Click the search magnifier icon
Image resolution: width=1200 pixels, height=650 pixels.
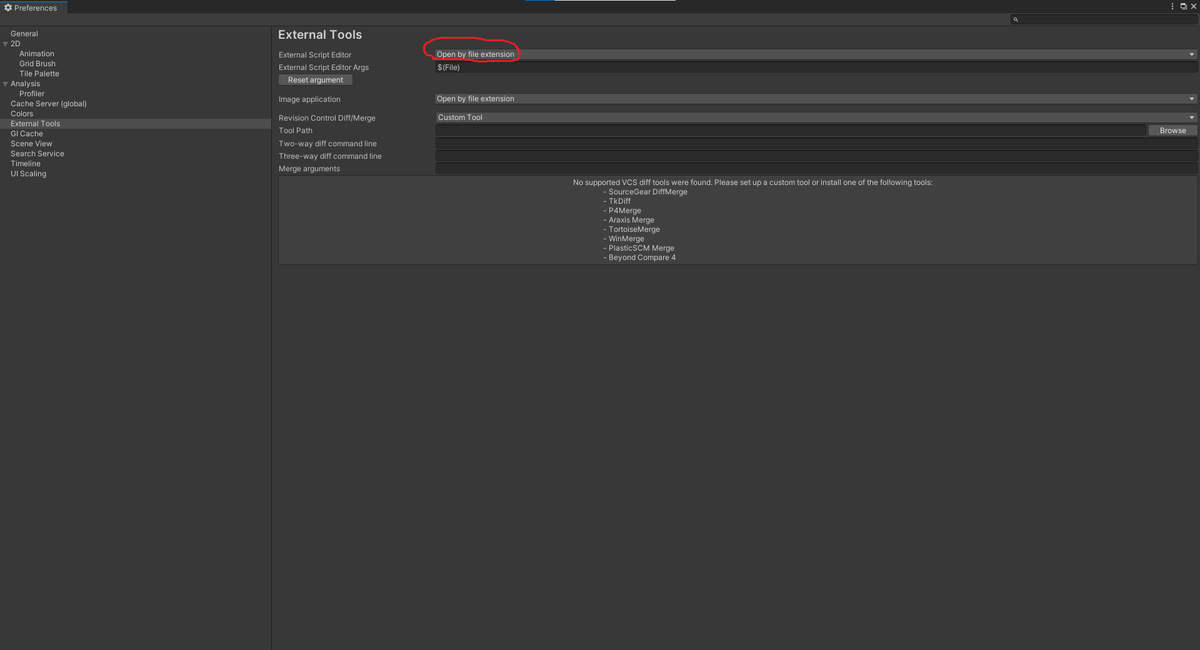click(x=1015, y=19)
